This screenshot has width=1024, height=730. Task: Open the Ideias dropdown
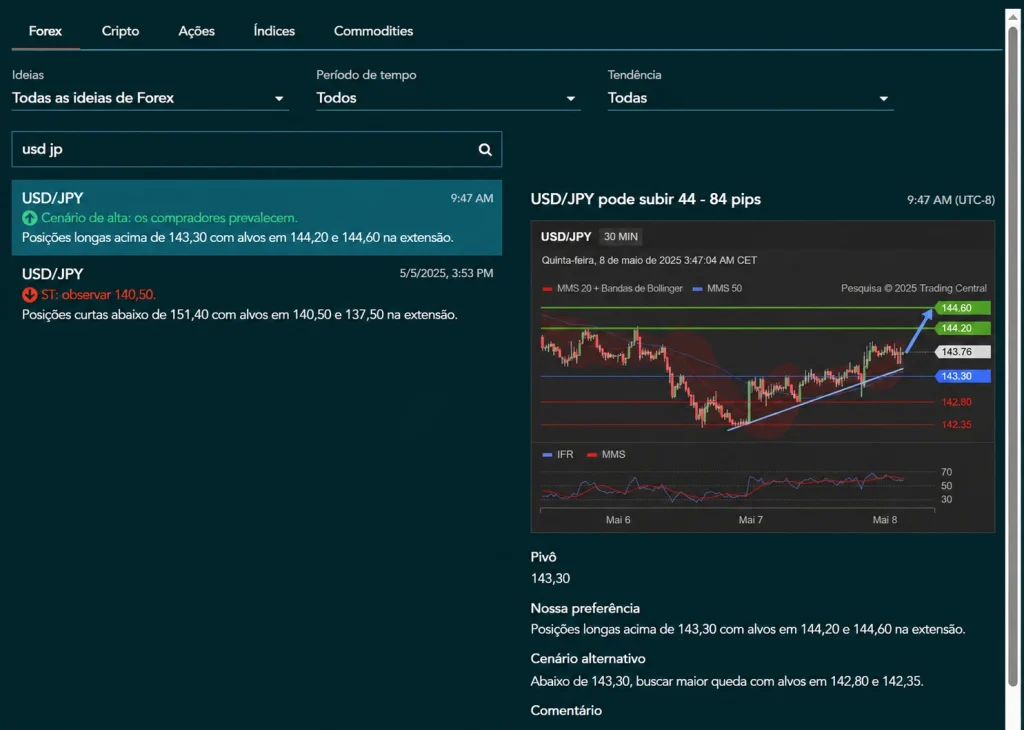(x=150, y=98)
